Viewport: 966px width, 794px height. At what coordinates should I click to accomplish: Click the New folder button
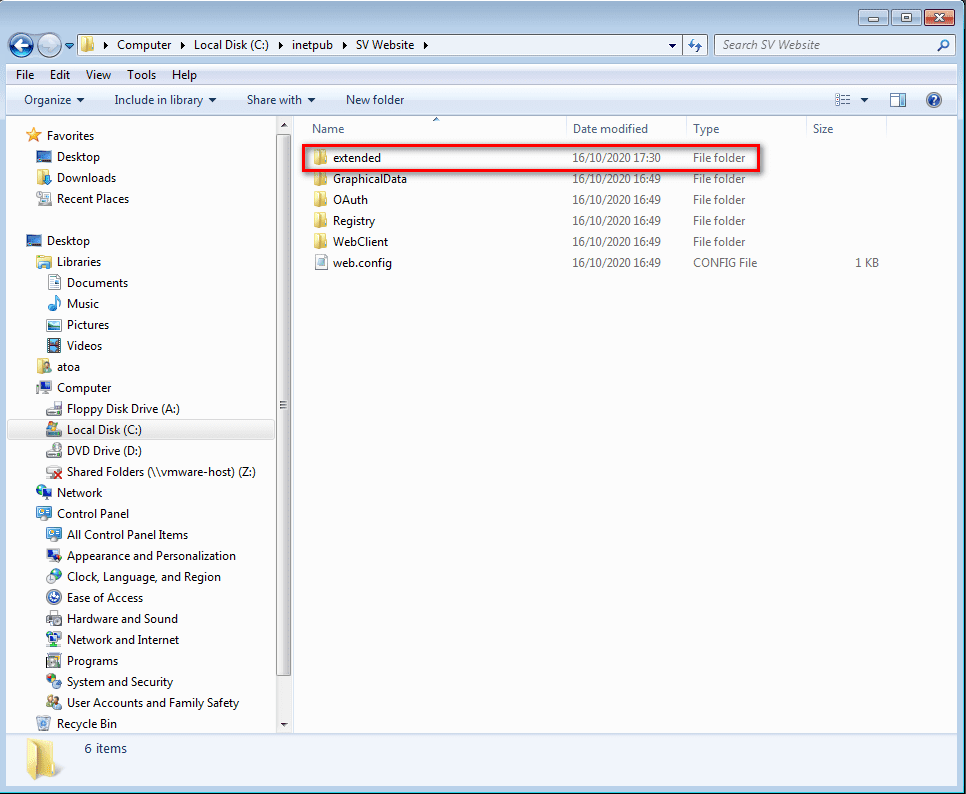375,100
